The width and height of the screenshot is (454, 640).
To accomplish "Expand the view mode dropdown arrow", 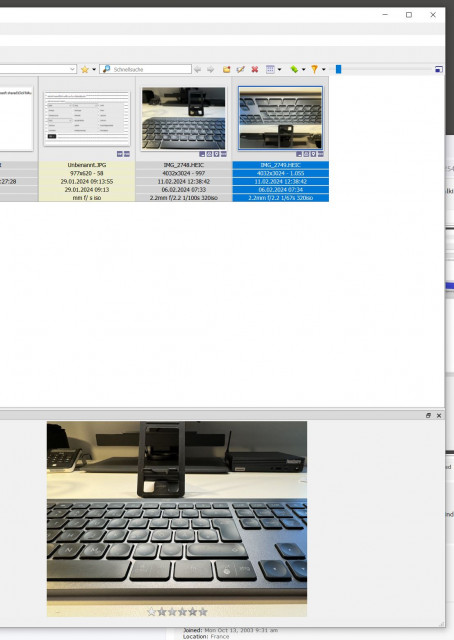I will tap(280, 69).
